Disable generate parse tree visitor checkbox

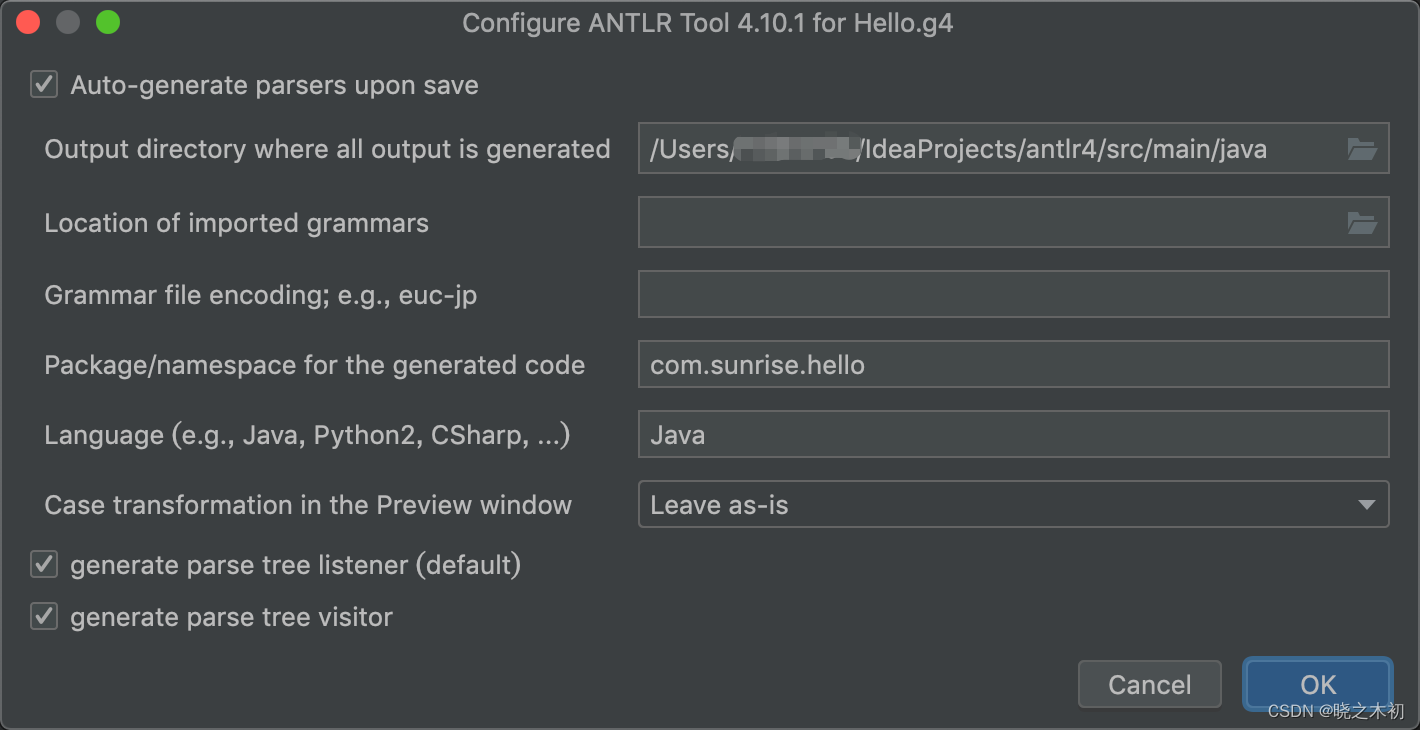tap(44, 617)
